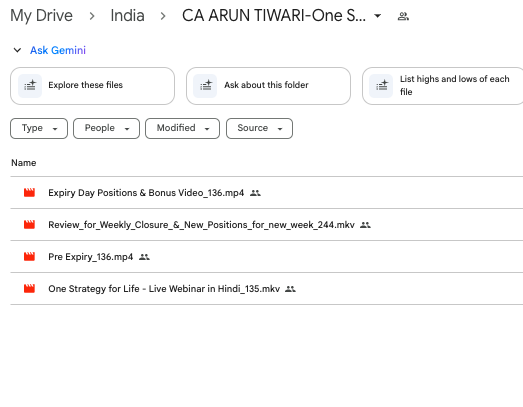This screenshot has width=523, height=407.
Task: Open the Type filter dropdown
Action: (39, 128)
